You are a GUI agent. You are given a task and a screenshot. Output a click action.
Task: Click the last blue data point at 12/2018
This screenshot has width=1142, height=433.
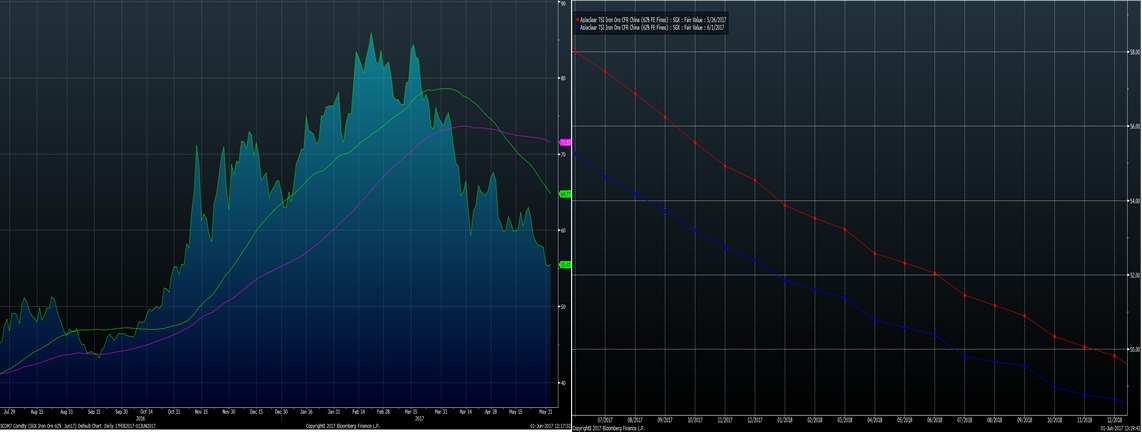coord(1114,400)
